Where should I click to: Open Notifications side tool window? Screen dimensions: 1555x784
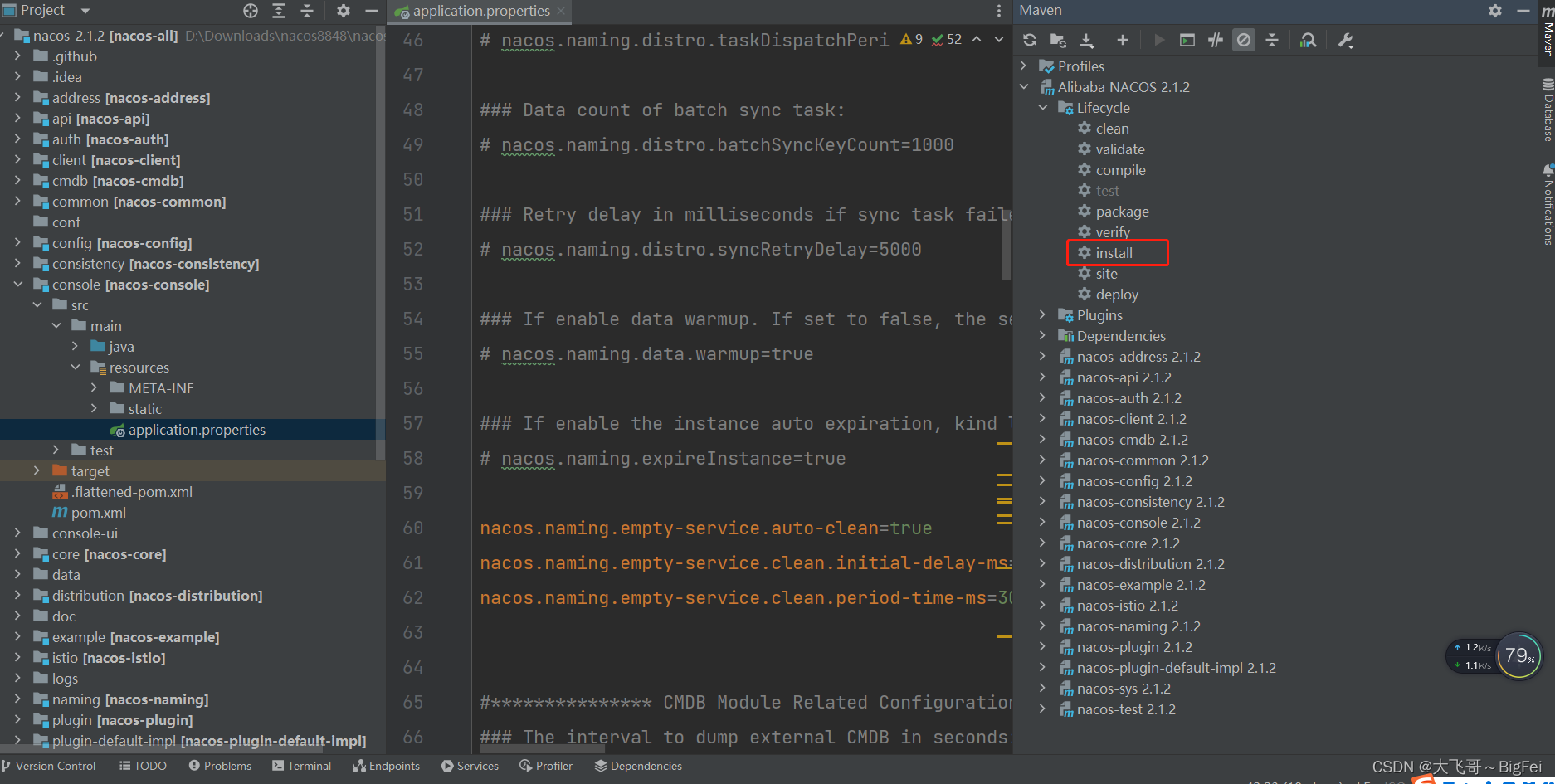1548,205
